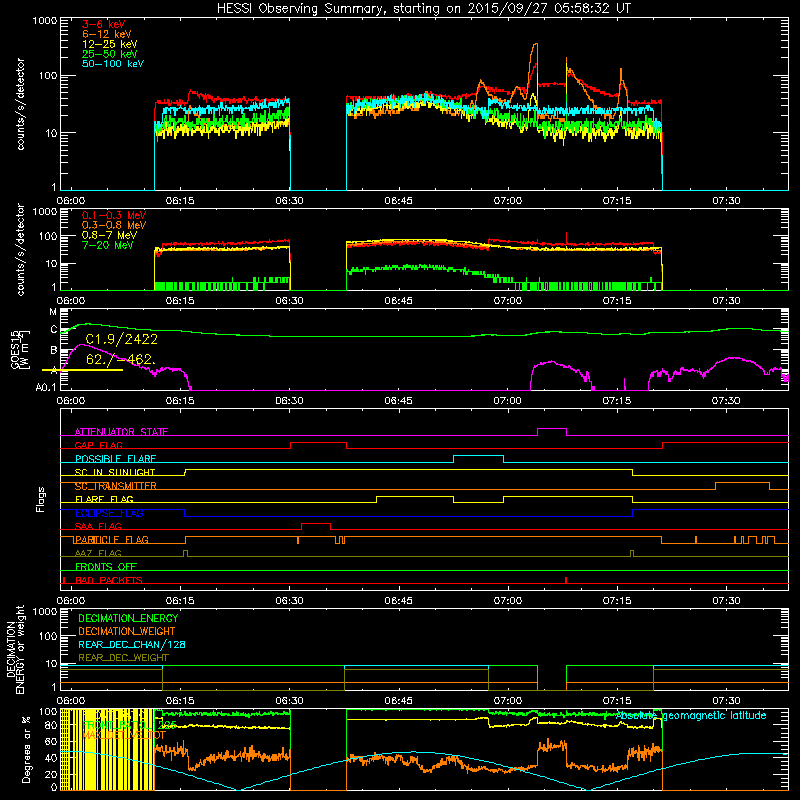Click the raised attenuator state step marker
Screen dimensions: 800x800
[x=552, y=429]
